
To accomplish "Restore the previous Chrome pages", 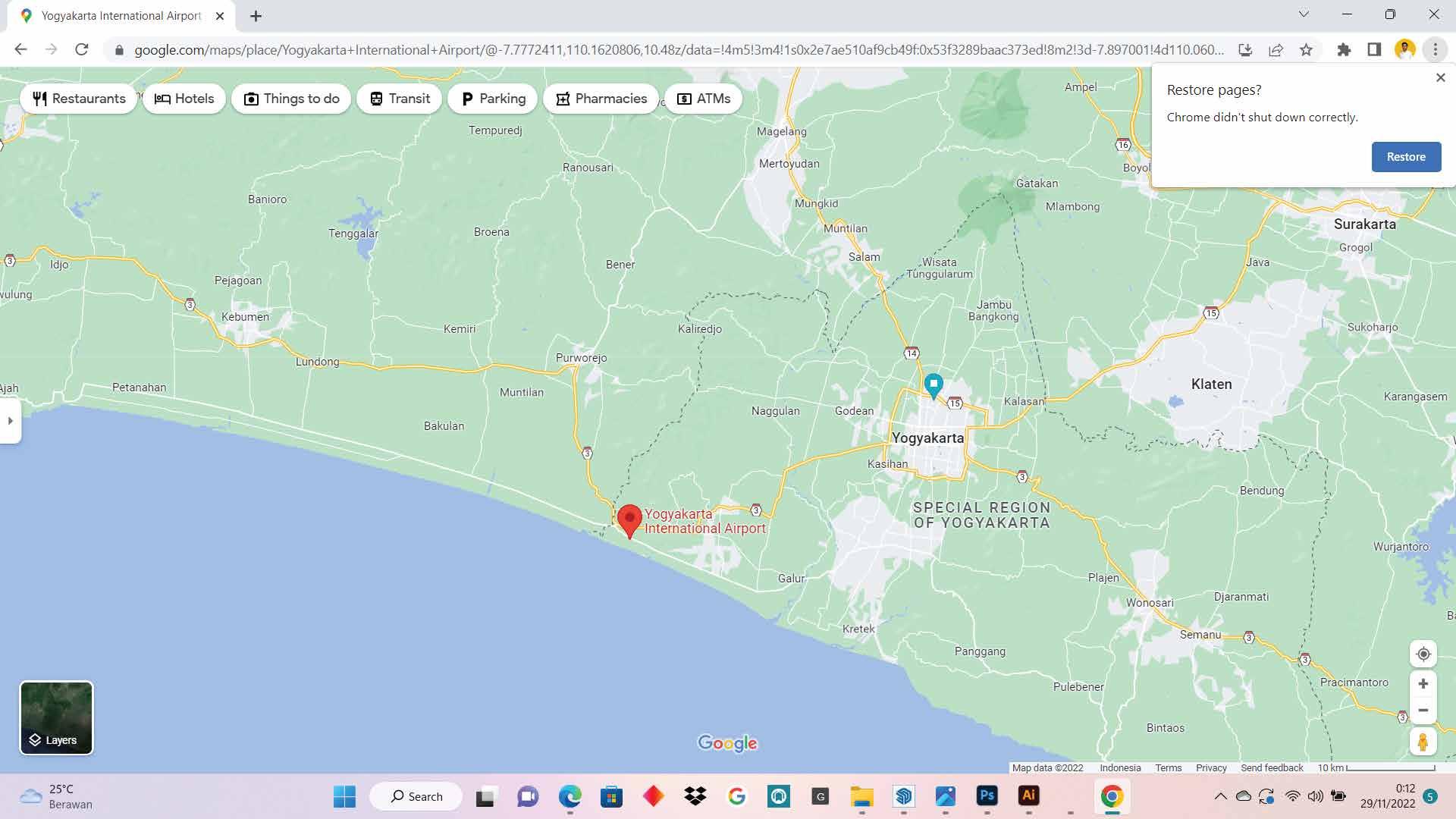I will pyautogui.click(x=1406, y=157).
